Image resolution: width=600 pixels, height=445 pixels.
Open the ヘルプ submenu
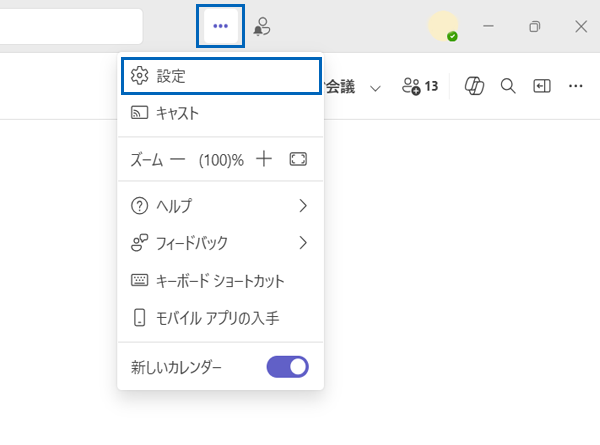pyautogui.click(x=221, y=206)
